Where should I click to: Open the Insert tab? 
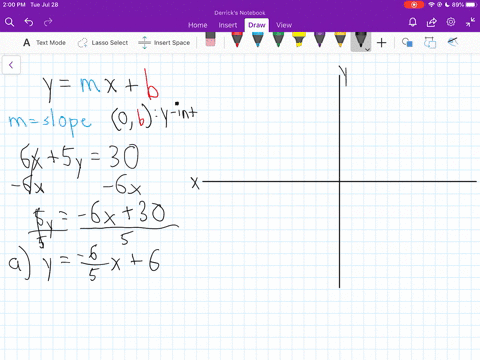tap(228, 25)
